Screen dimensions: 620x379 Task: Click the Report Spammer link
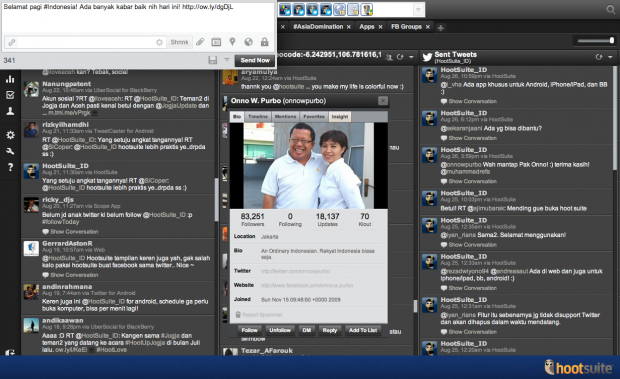point(262,315)
